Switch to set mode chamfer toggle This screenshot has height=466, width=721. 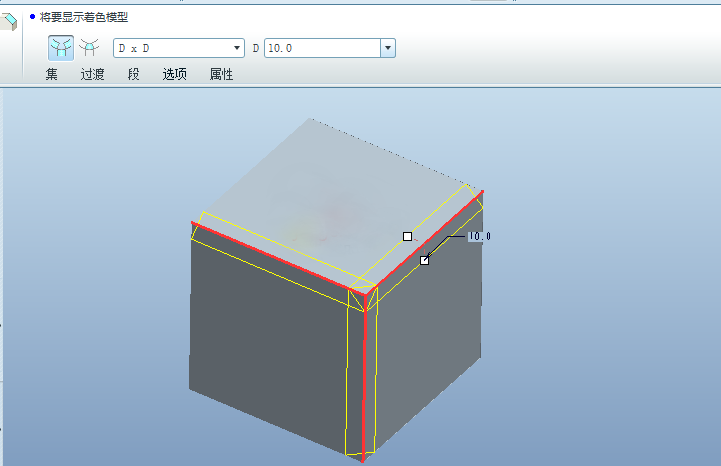[61, 48]
